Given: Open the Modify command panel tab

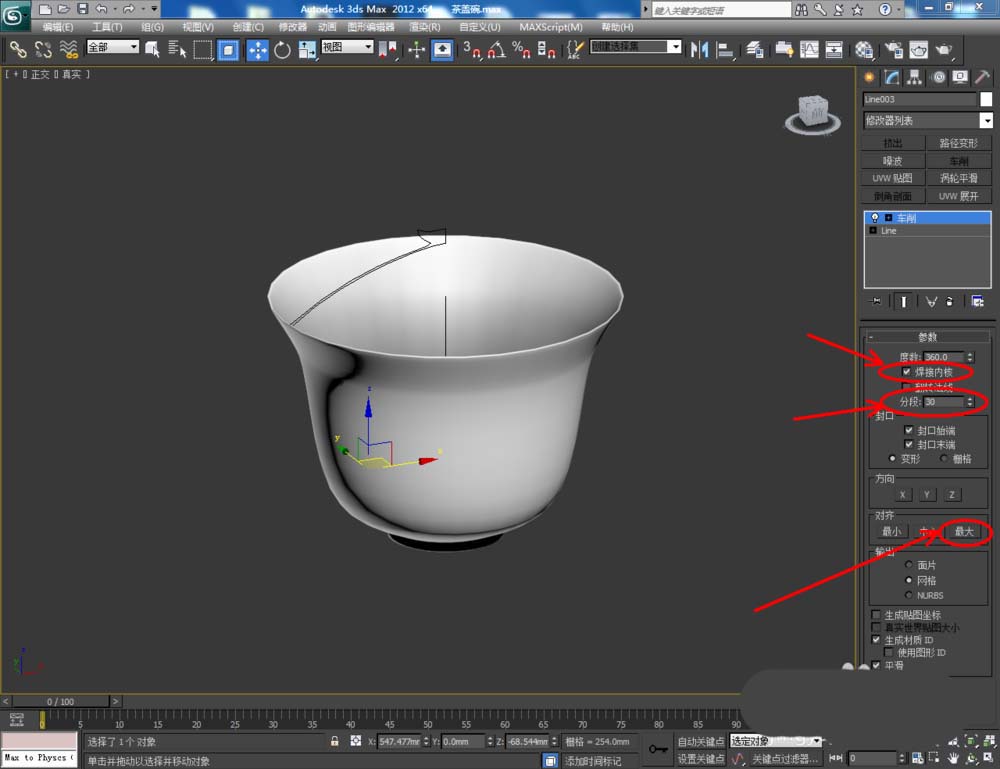Looking at the screenshot, I should (x=892, y=77).
